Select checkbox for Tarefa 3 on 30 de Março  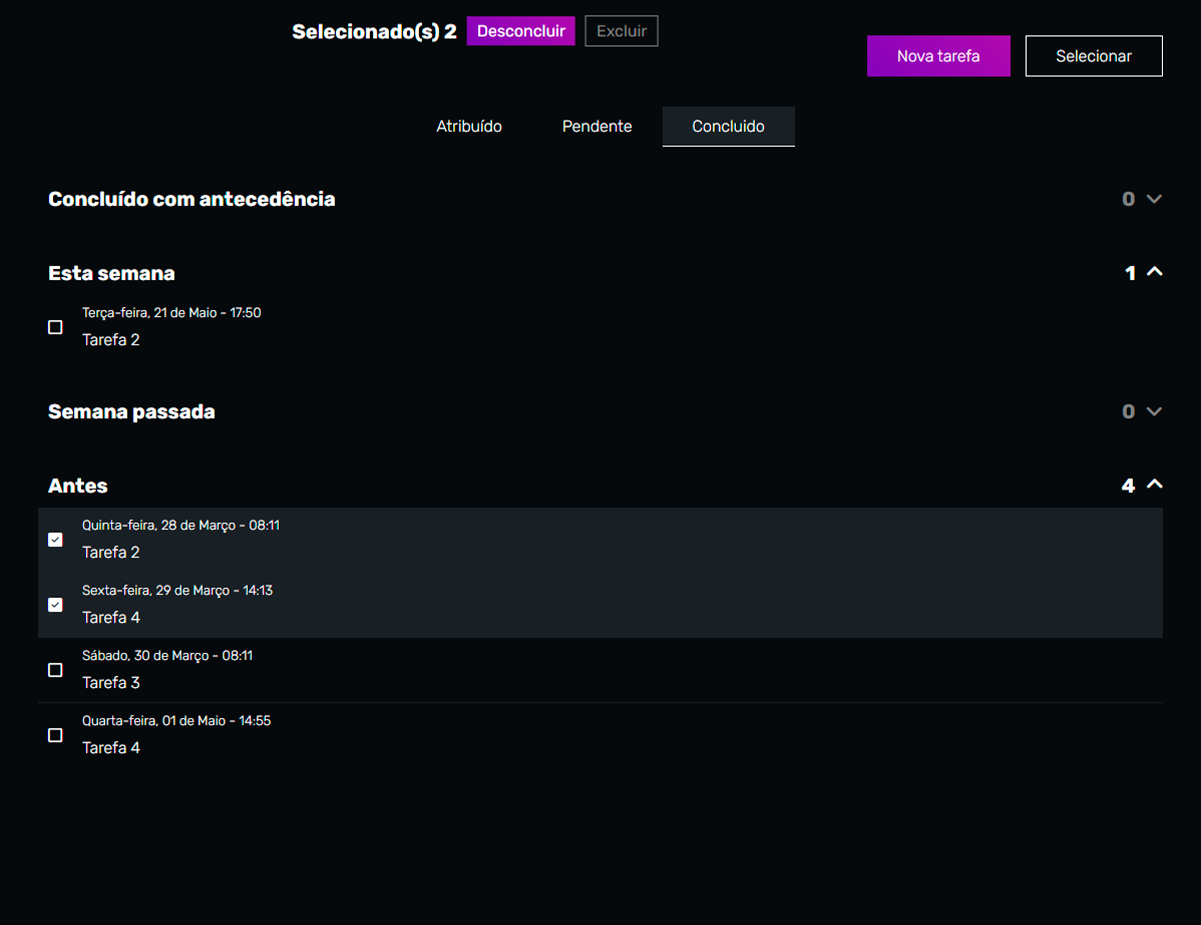click(x=56, y=670)
